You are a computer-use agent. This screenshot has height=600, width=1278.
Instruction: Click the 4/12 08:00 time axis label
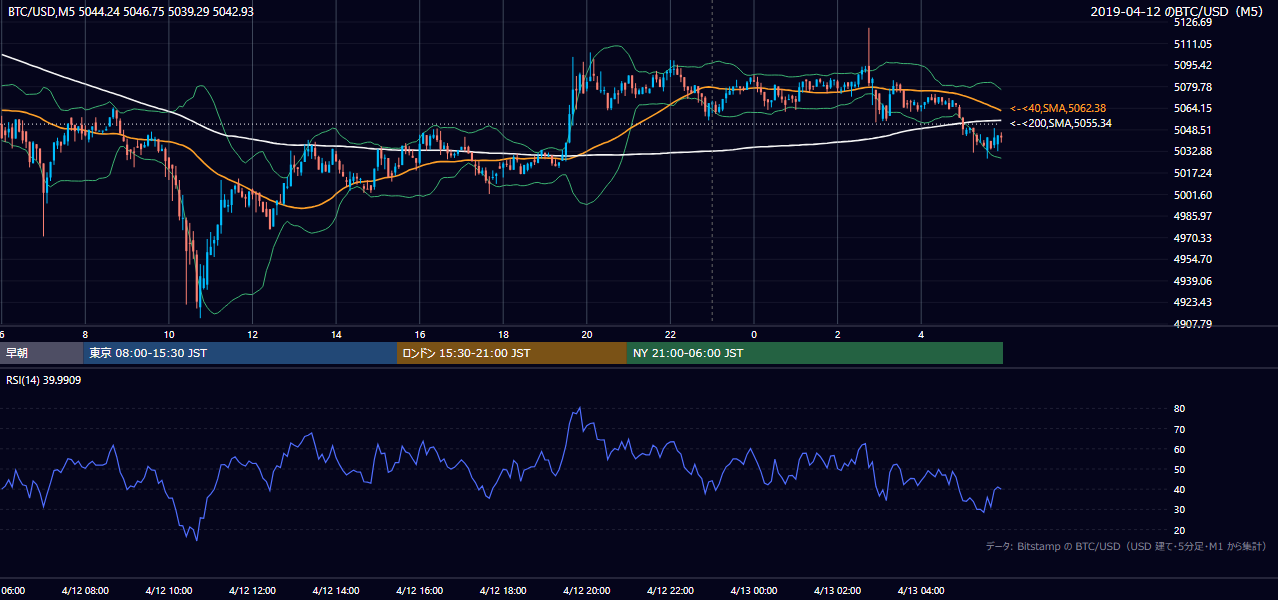(x=85, y=591)
